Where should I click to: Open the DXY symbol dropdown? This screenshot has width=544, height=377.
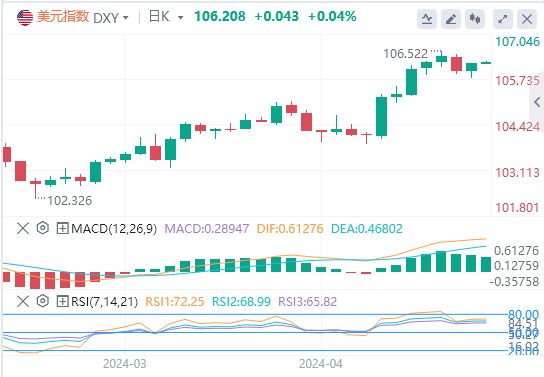pos(111,17)
